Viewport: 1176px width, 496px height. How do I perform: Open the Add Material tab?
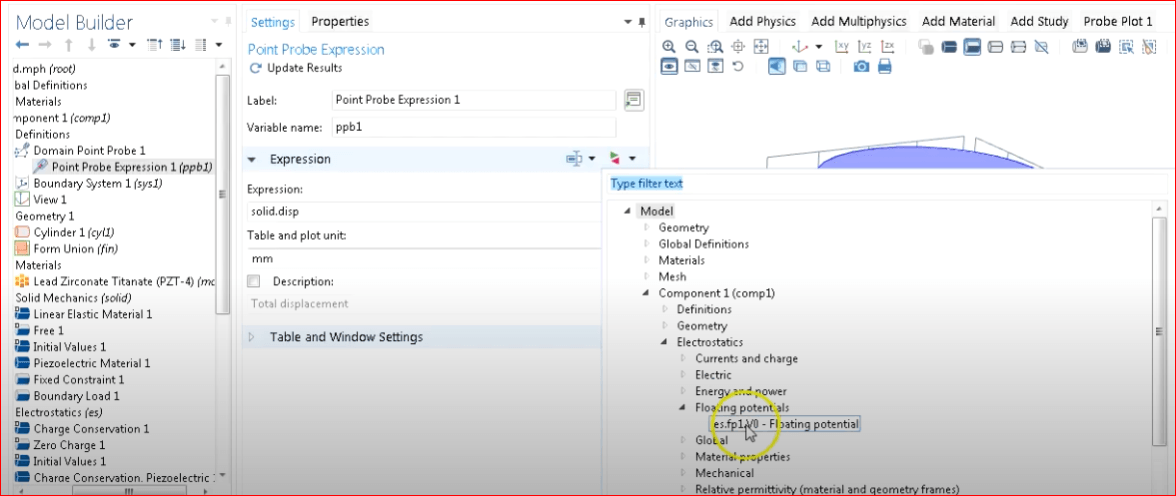point(958,22)
